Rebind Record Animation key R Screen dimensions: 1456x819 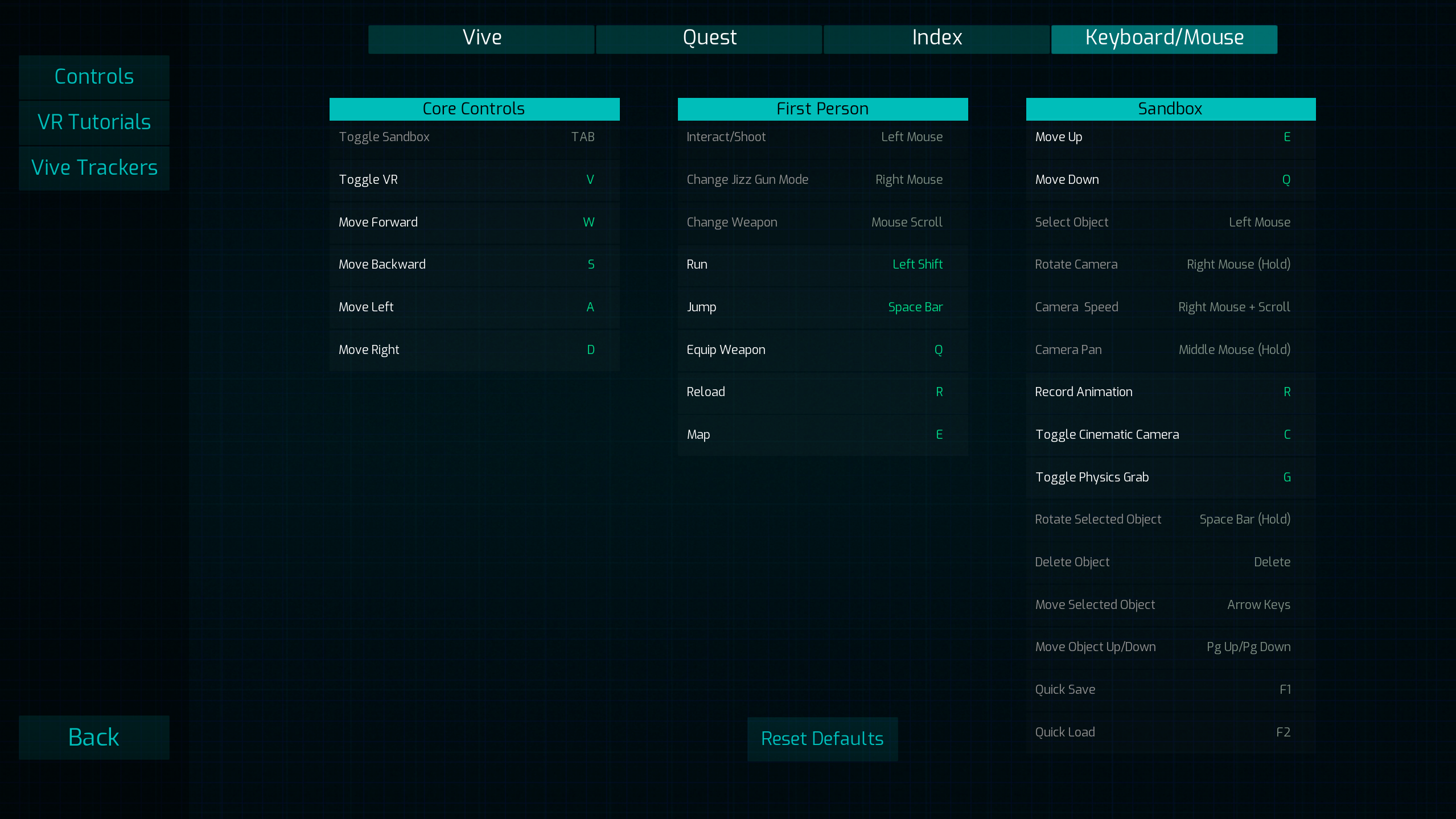click(1286, 392)
